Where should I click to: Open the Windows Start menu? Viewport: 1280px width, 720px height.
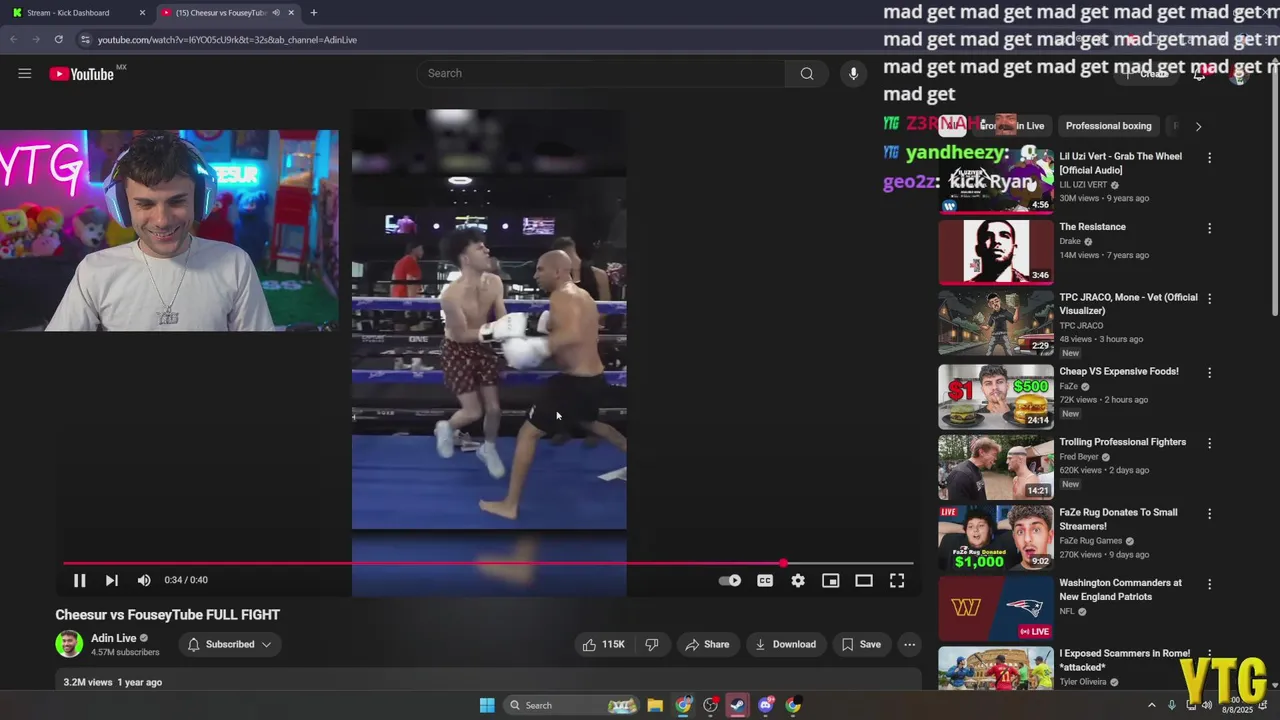point(487,705)
